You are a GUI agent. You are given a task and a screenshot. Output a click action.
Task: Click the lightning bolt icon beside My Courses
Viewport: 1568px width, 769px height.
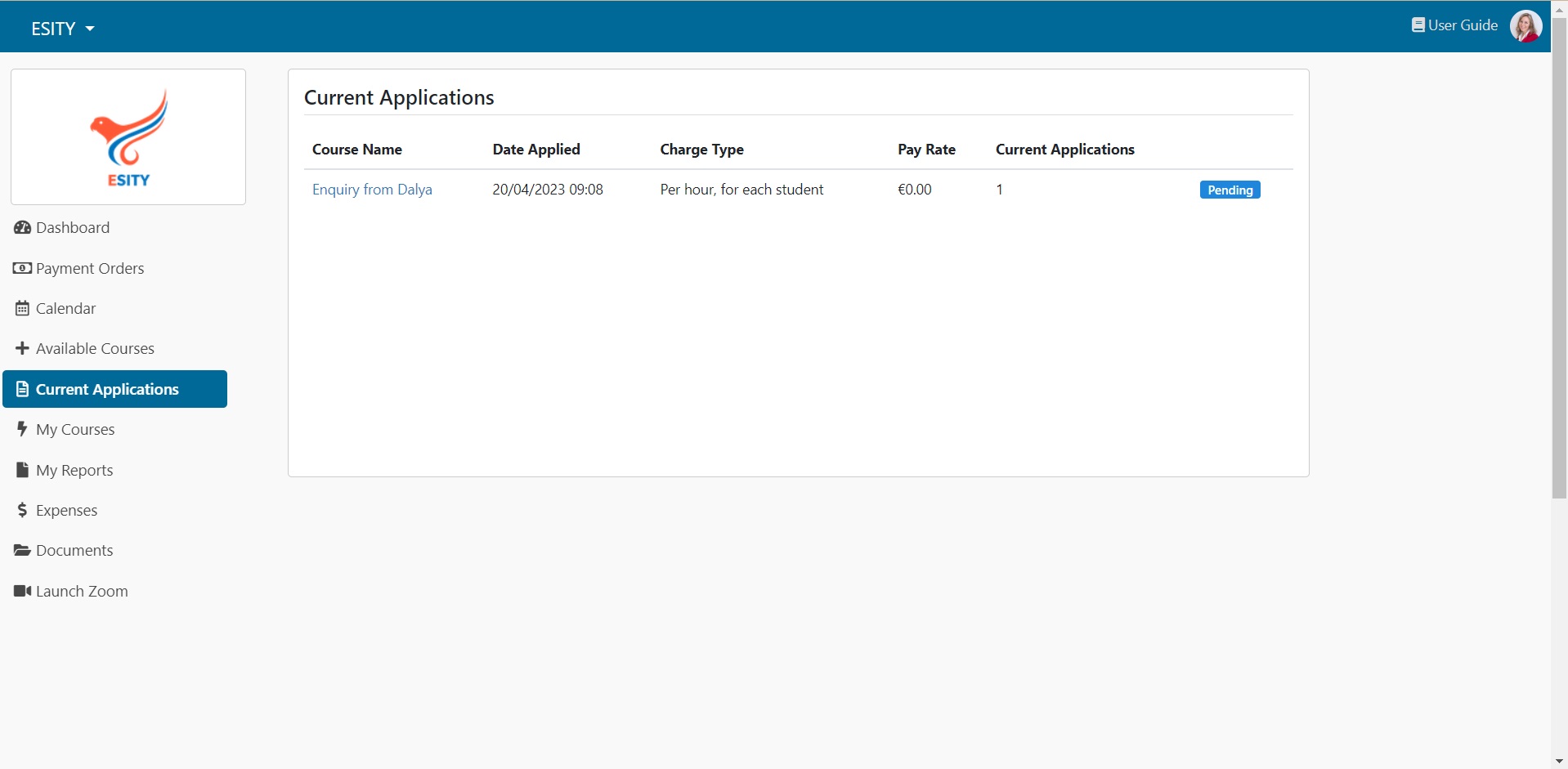coord(22,429)
